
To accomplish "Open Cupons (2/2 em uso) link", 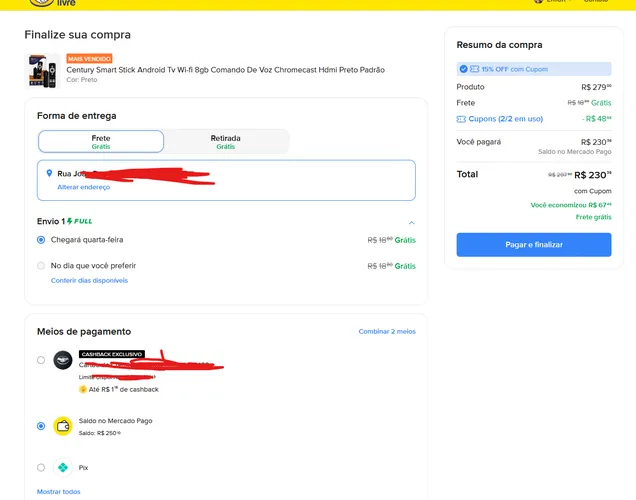I will click(x=505, y=119).
